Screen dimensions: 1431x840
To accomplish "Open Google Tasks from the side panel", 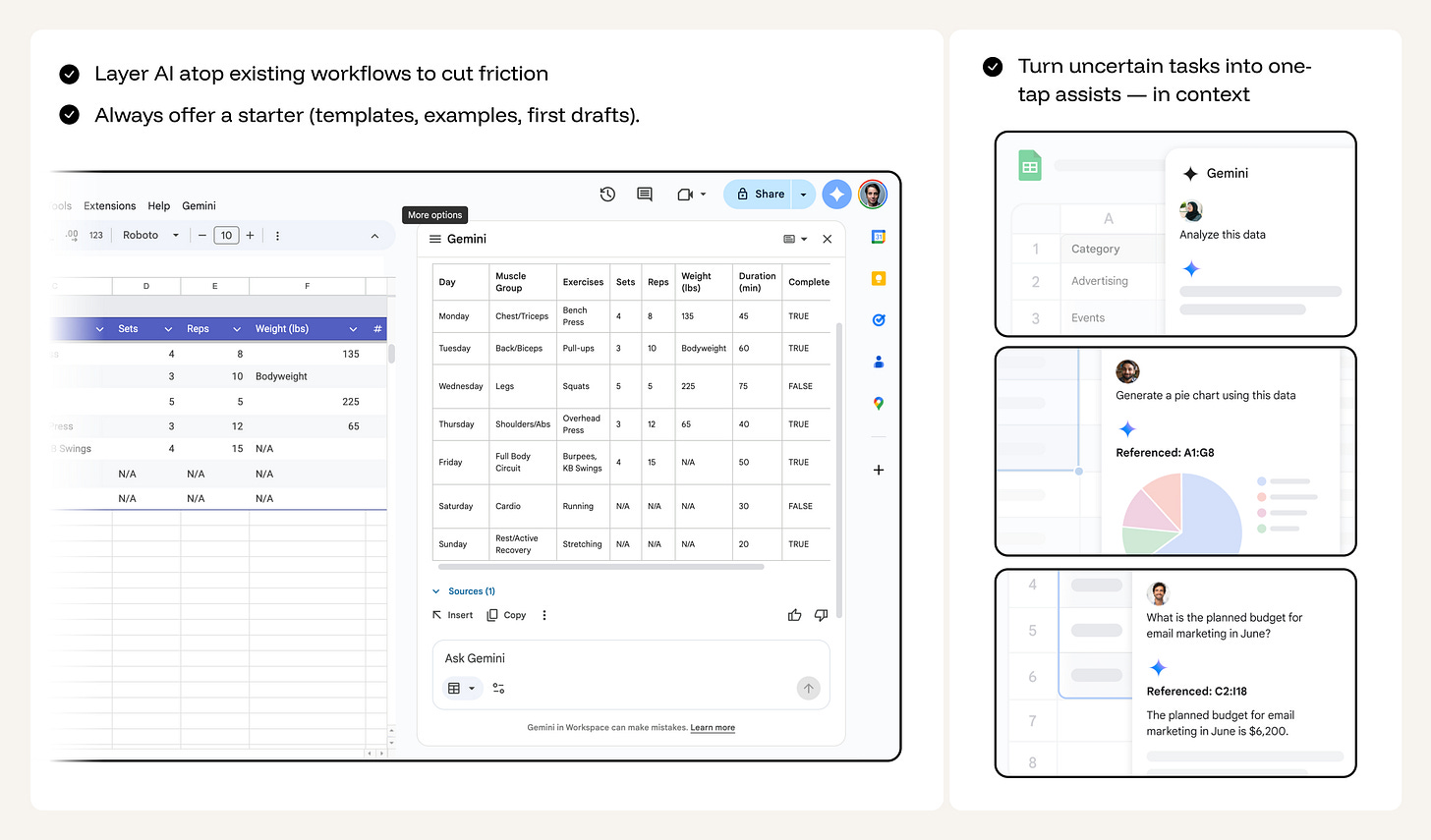I will click(x=878, y=319).
